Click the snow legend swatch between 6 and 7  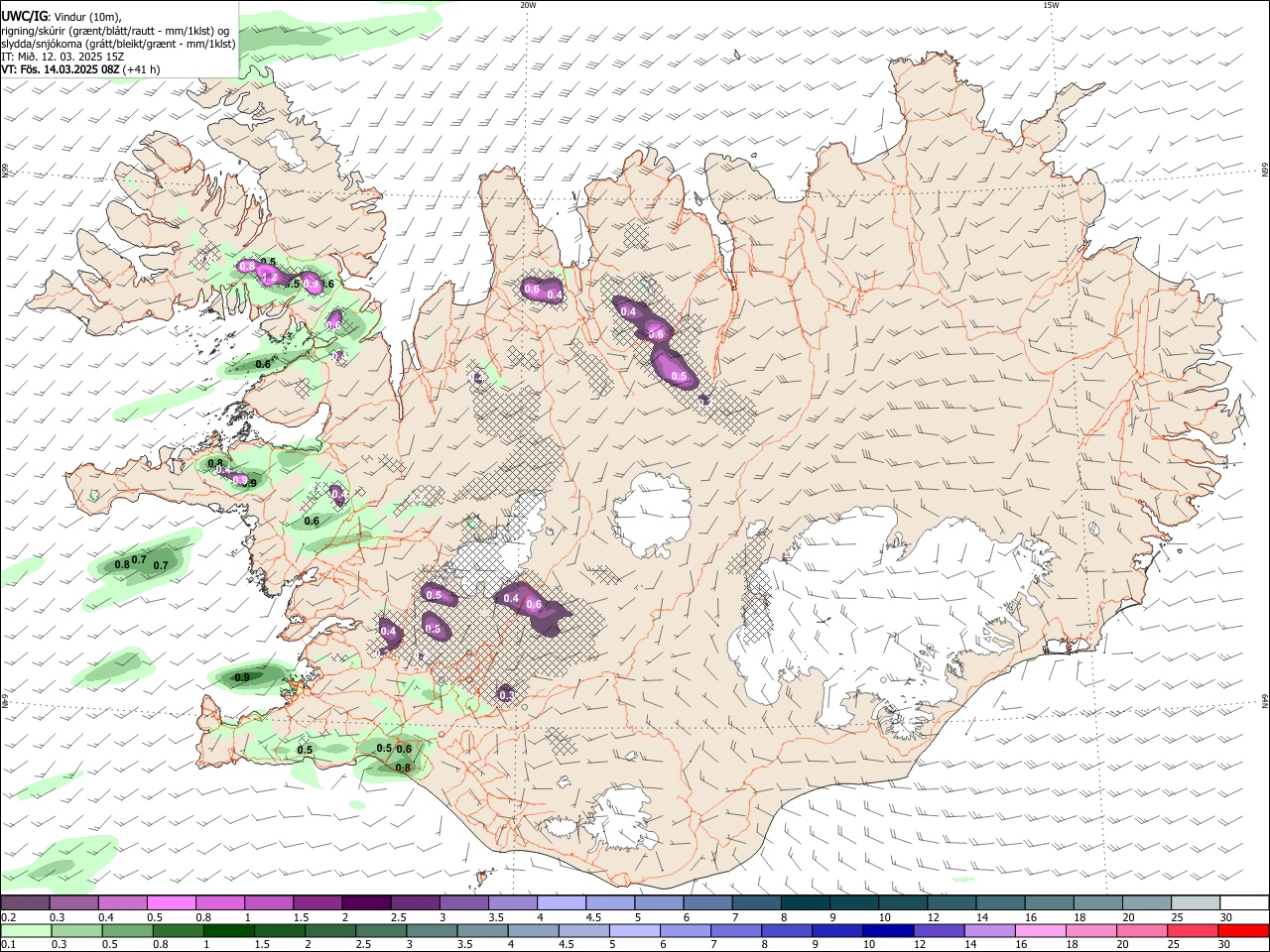click(x=705, y=902)
